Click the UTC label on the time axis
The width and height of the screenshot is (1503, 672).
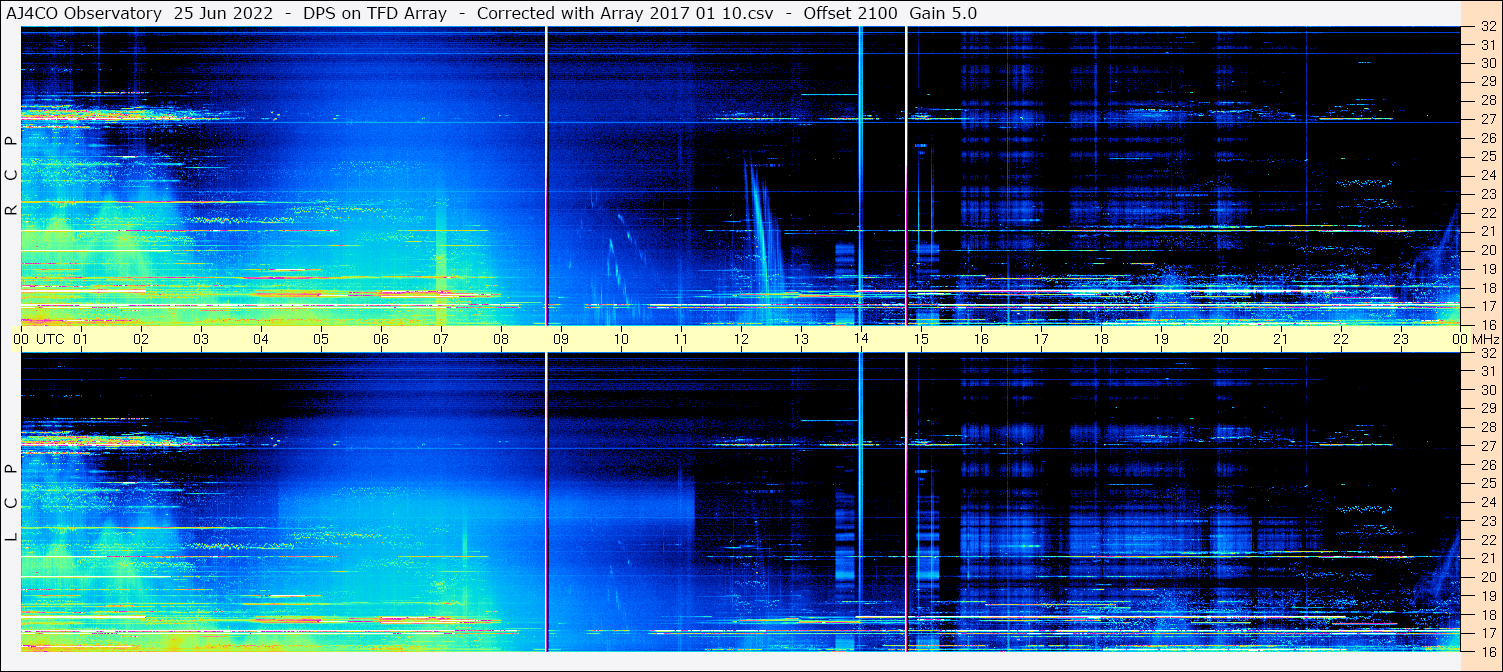click(50, 339)
